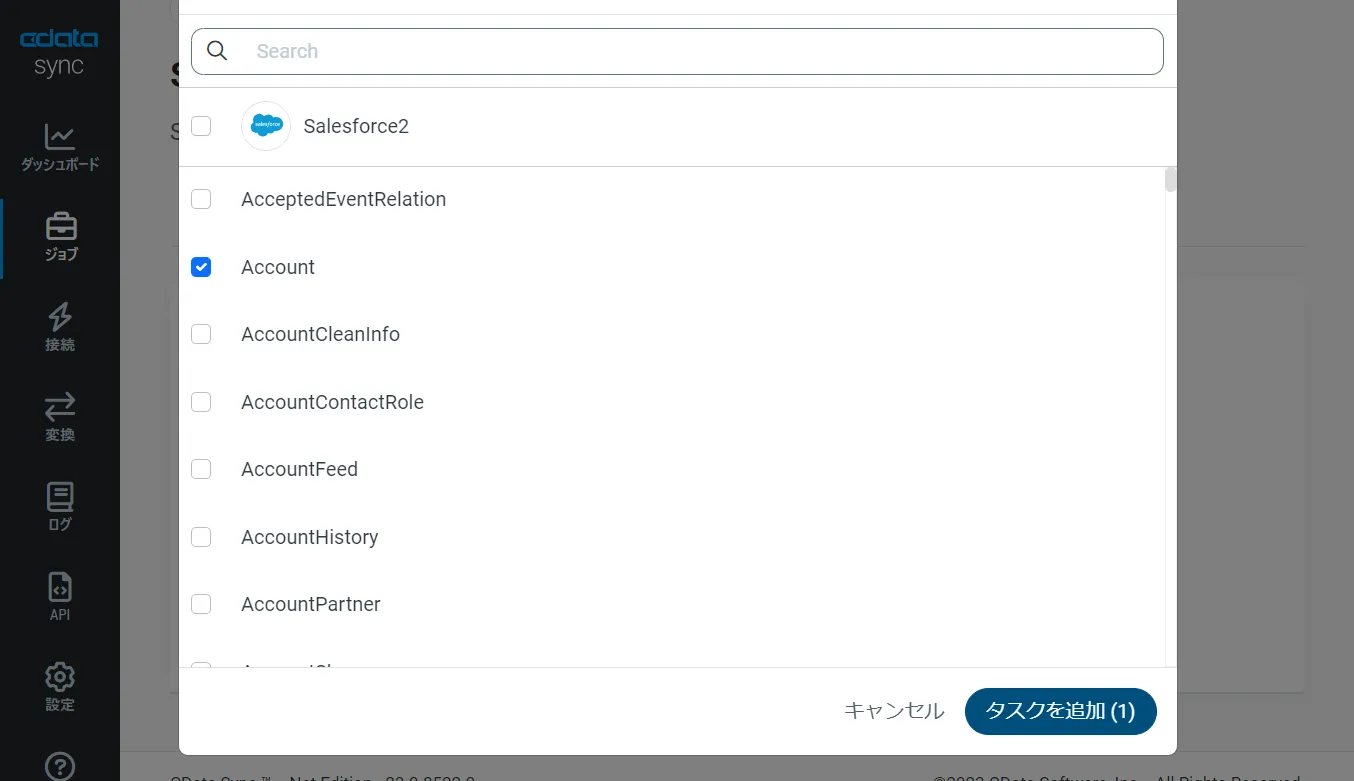Screen dimensions: 1354x781
Task: Select the Salesforce2 checkbox
Action: (201, 126)
